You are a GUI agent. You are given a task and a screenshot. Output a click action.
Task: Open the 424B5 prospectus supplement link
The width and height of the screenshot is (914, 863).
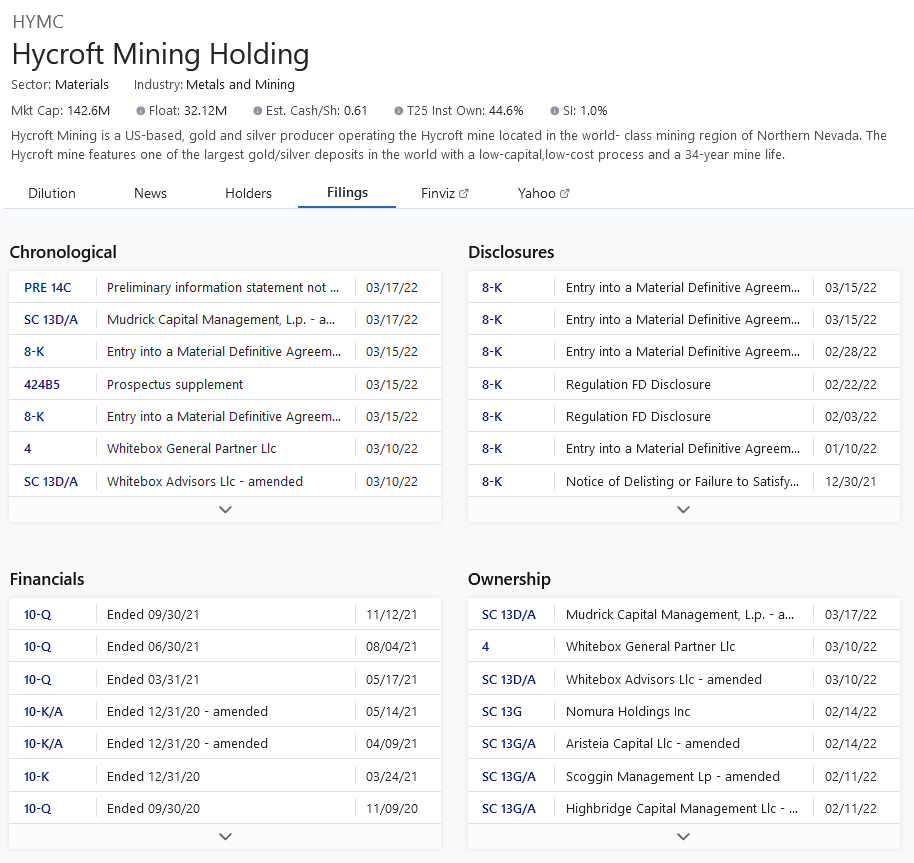42,385
